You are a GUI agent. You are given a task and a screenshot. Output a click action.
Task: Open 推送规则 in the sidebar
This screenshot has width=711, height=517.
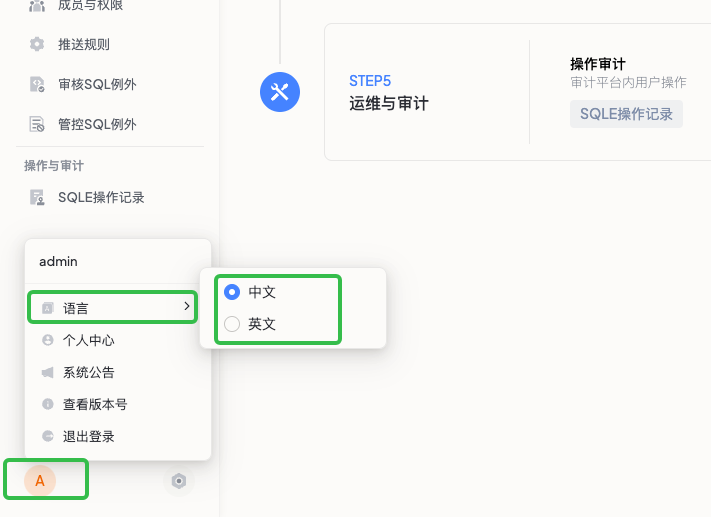pos(84,44)
